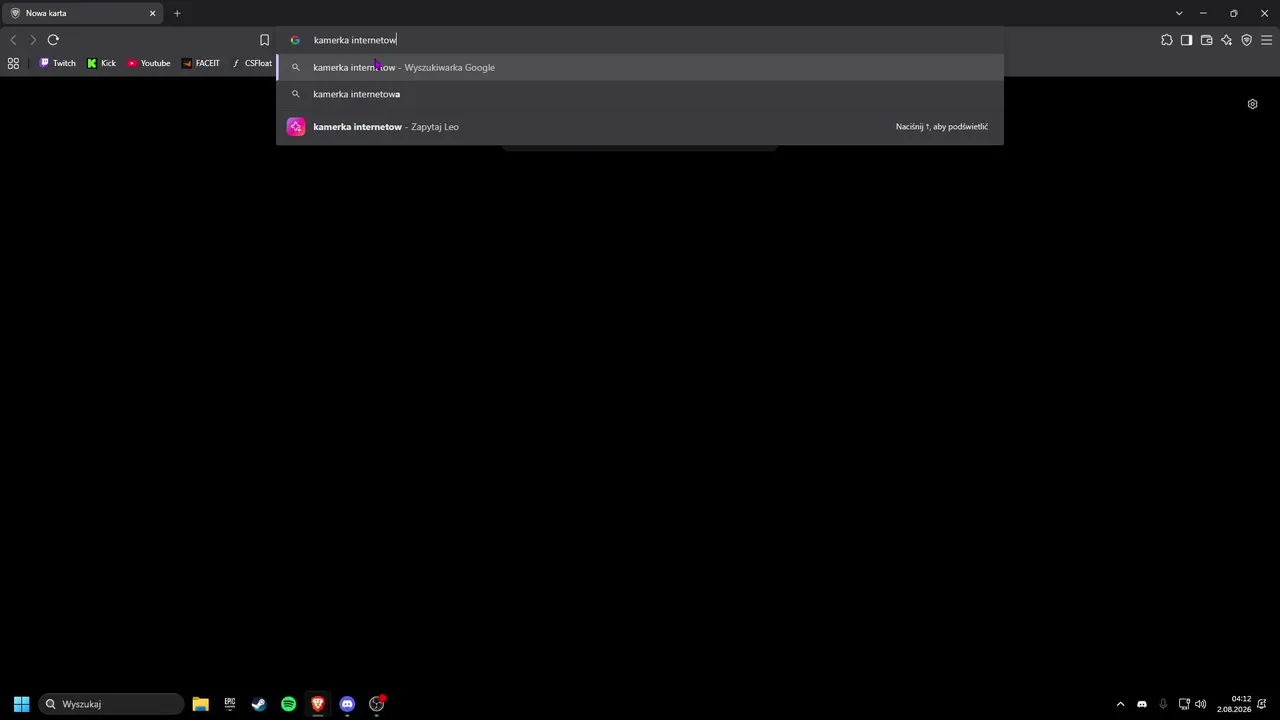
Task: Open the notifications bell icon
Action: pyautogui.click(x=1262, y=704)
